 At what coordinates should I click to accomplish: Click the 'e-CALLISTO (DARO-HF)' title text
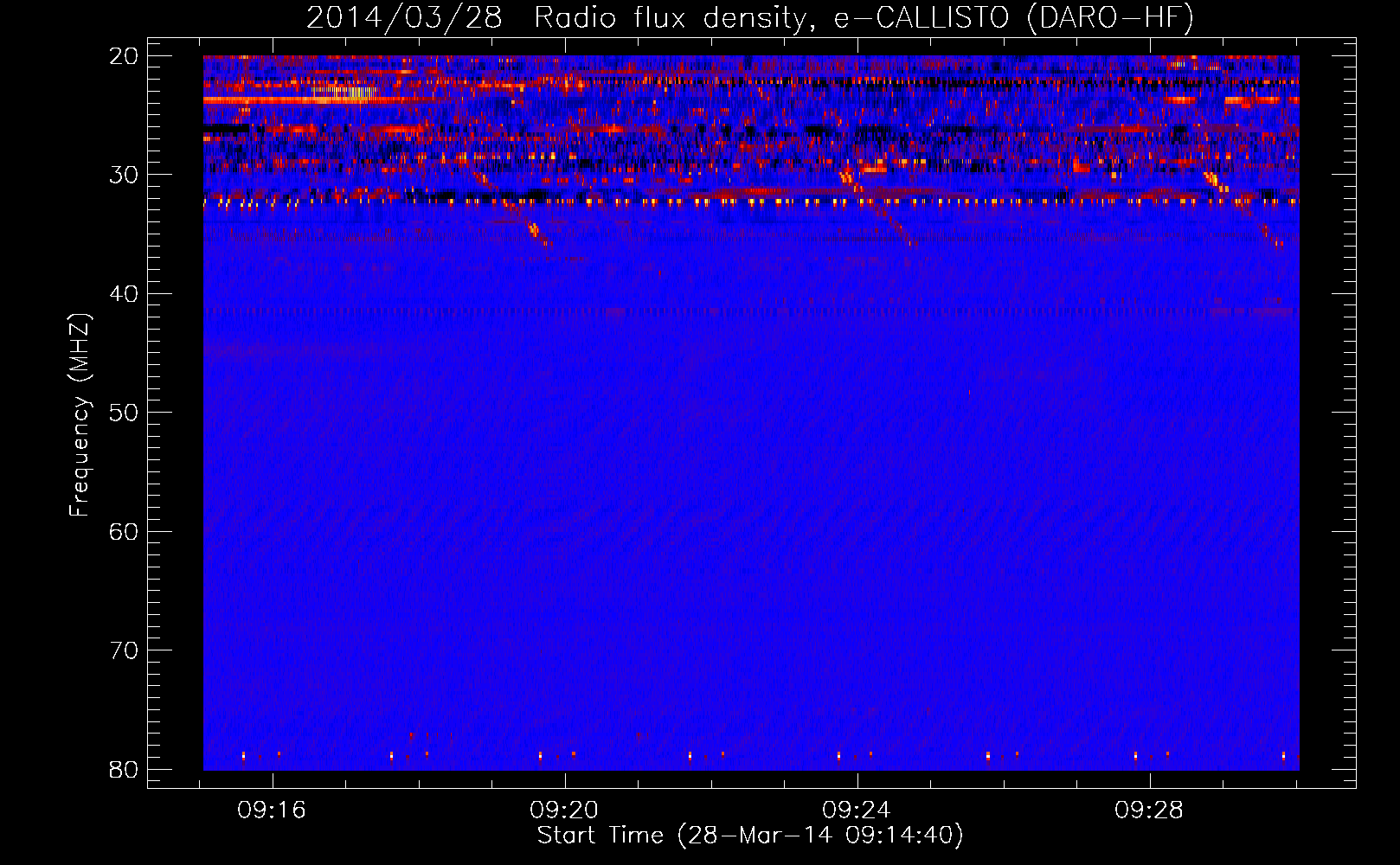pyautogui.click(x=1013, y=18)
